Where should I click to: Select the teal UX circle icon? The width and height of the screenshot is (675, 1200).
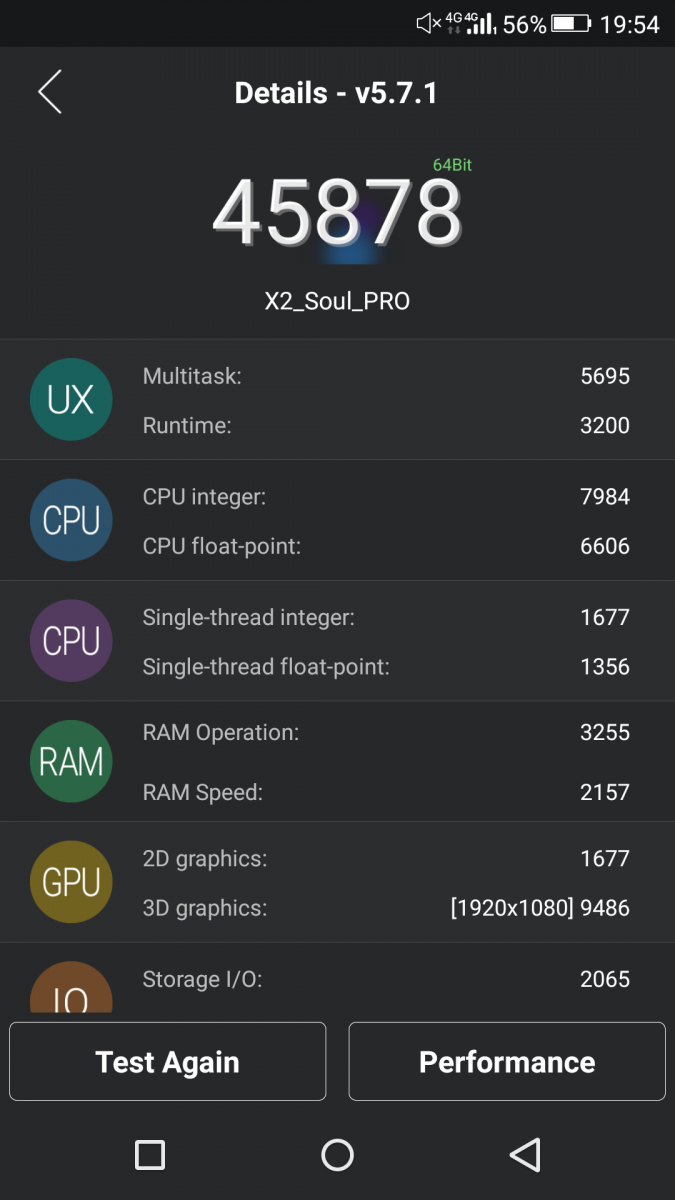click(x=71, y=400)
